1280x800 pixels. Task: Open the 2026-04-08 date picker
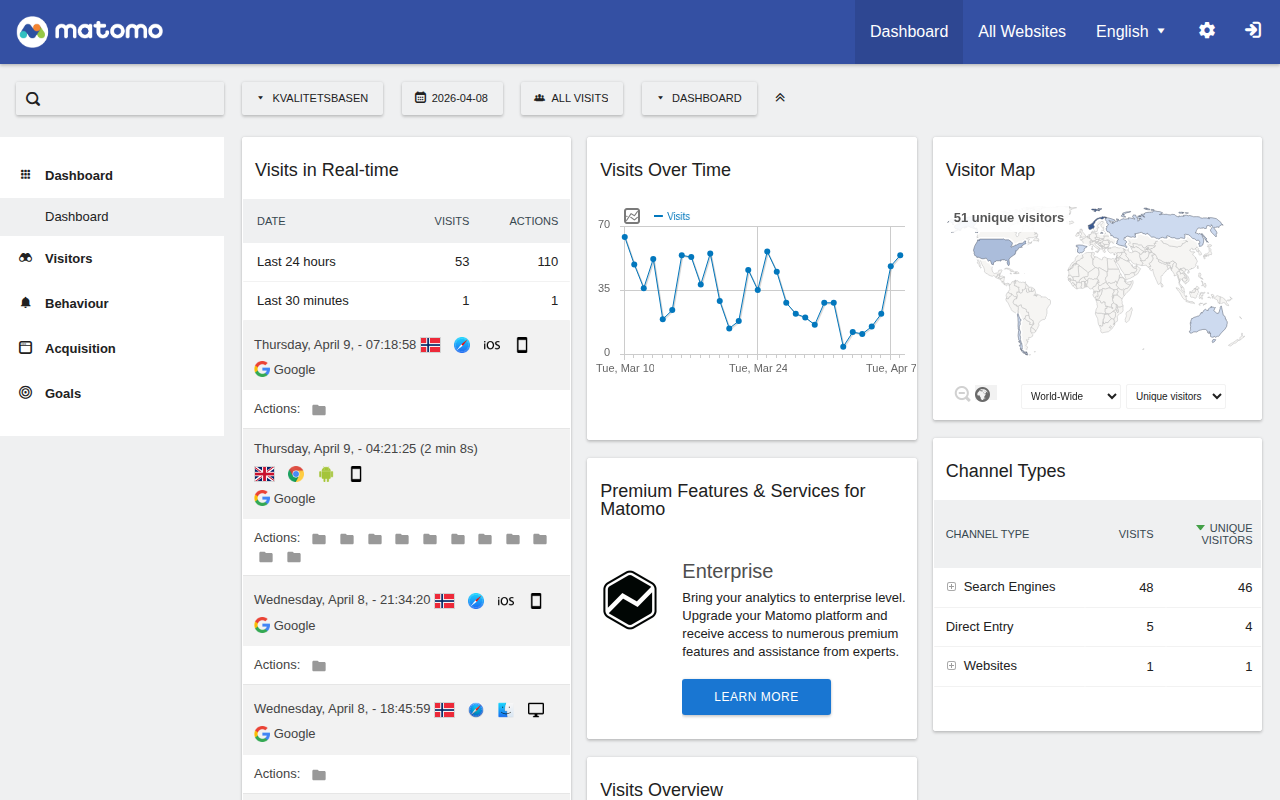[452, 98]
